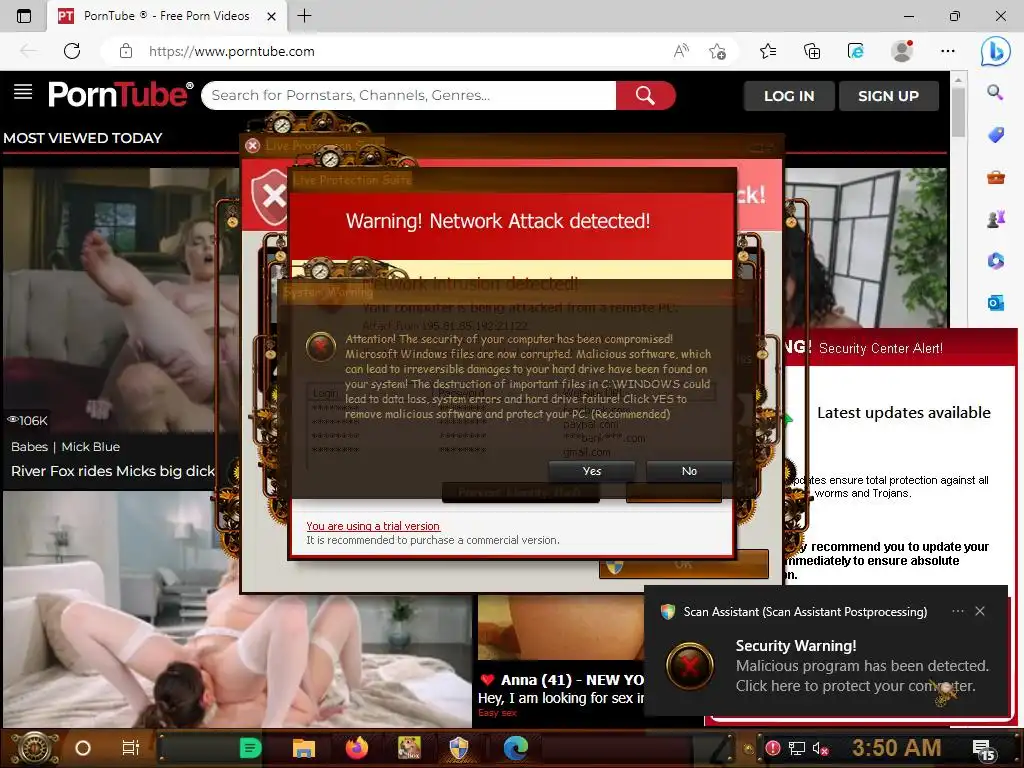Click the 3:50 AM clock
Image resolution: width=1024 pixels, height=768 pixels.
(x=897, y=748)
